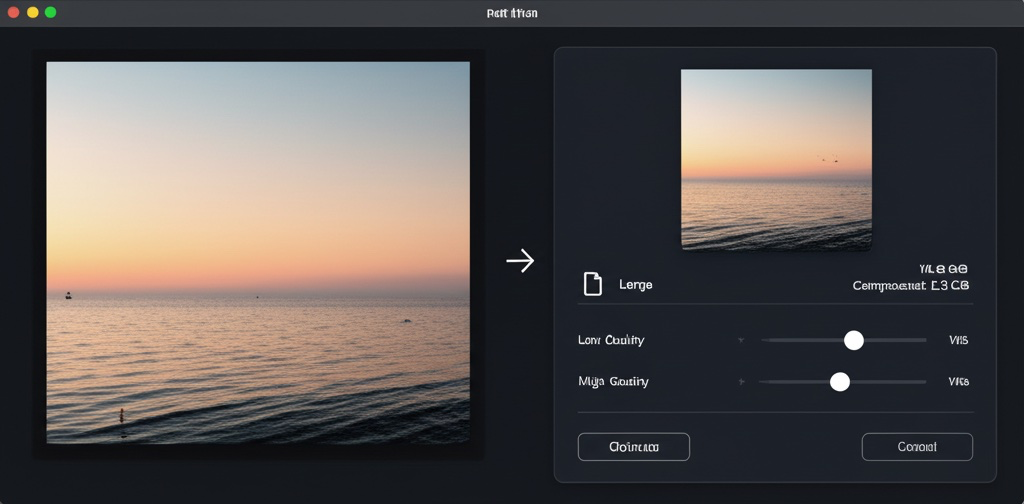Screen dimensions: 1024x504
Task: Click the compressed file size text
Action: 910,286
